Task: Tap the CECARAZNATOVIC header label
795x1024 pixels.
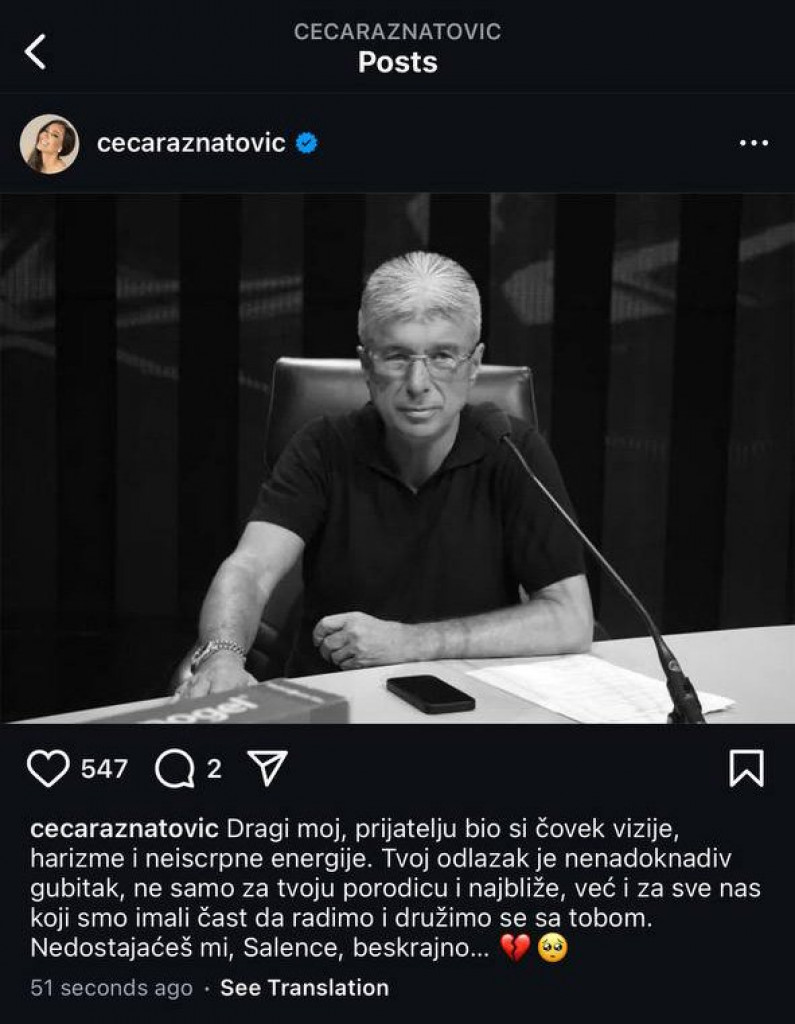Action: [x=397, y=31]
